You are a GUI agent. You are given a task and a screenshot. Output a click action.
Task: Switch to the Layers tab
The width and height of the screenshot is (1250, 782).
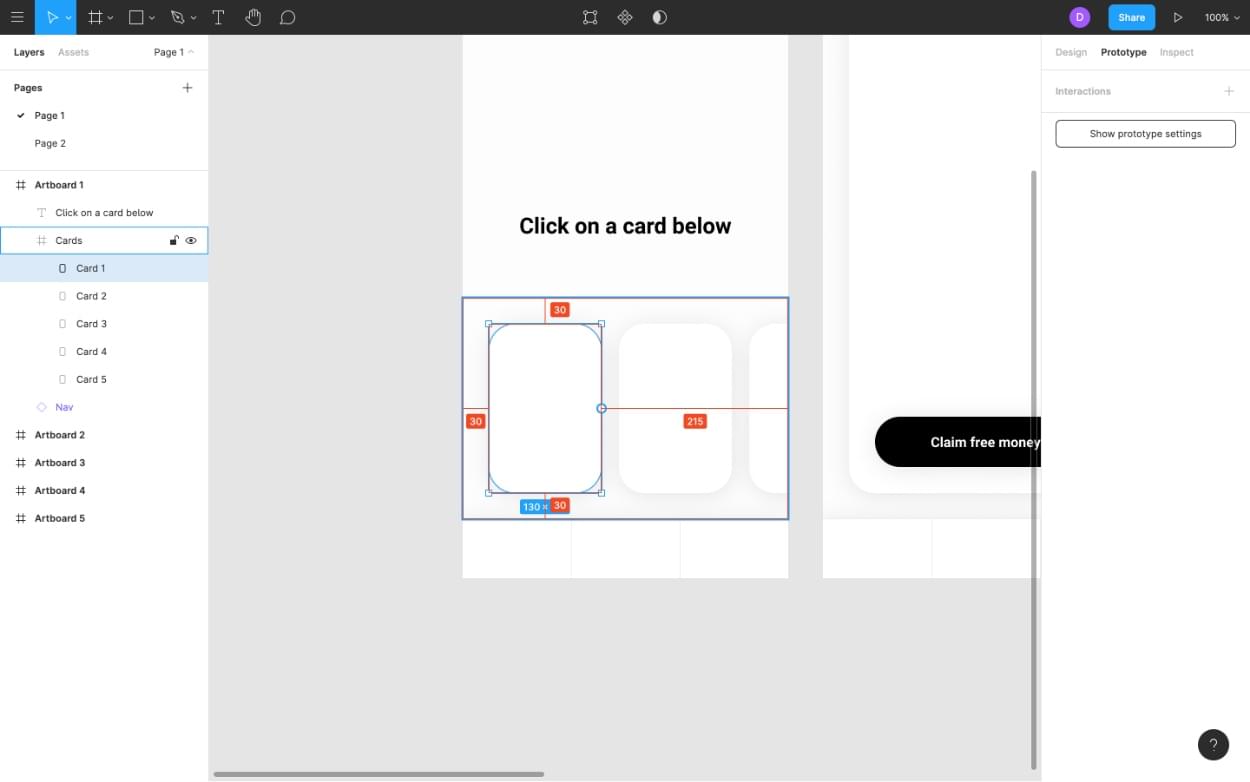tap(29, 52)
